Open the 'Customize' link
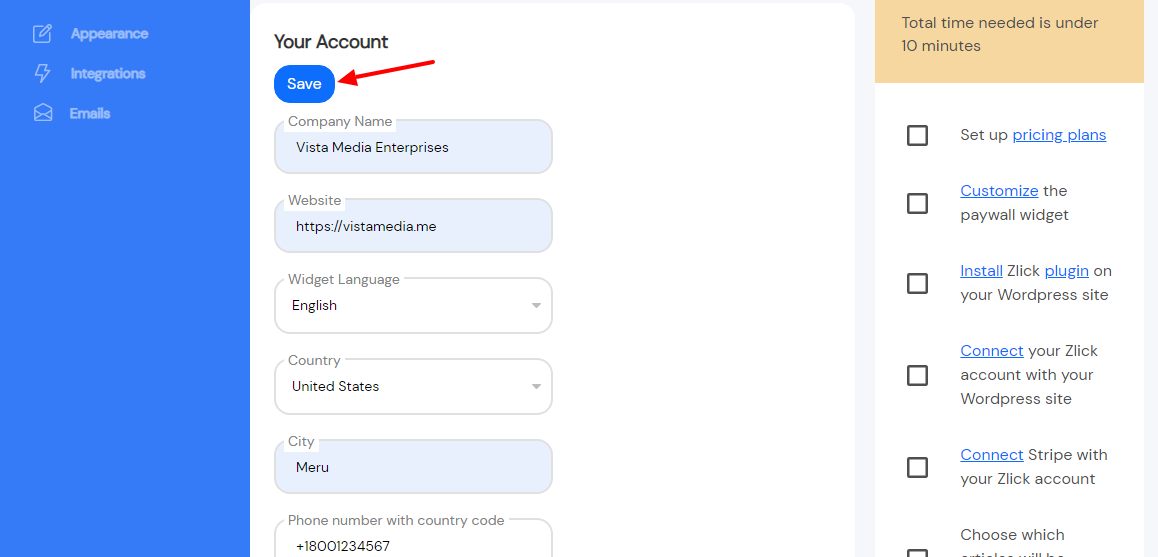This screenshot has width=1158, height=557. coord(999,191)
